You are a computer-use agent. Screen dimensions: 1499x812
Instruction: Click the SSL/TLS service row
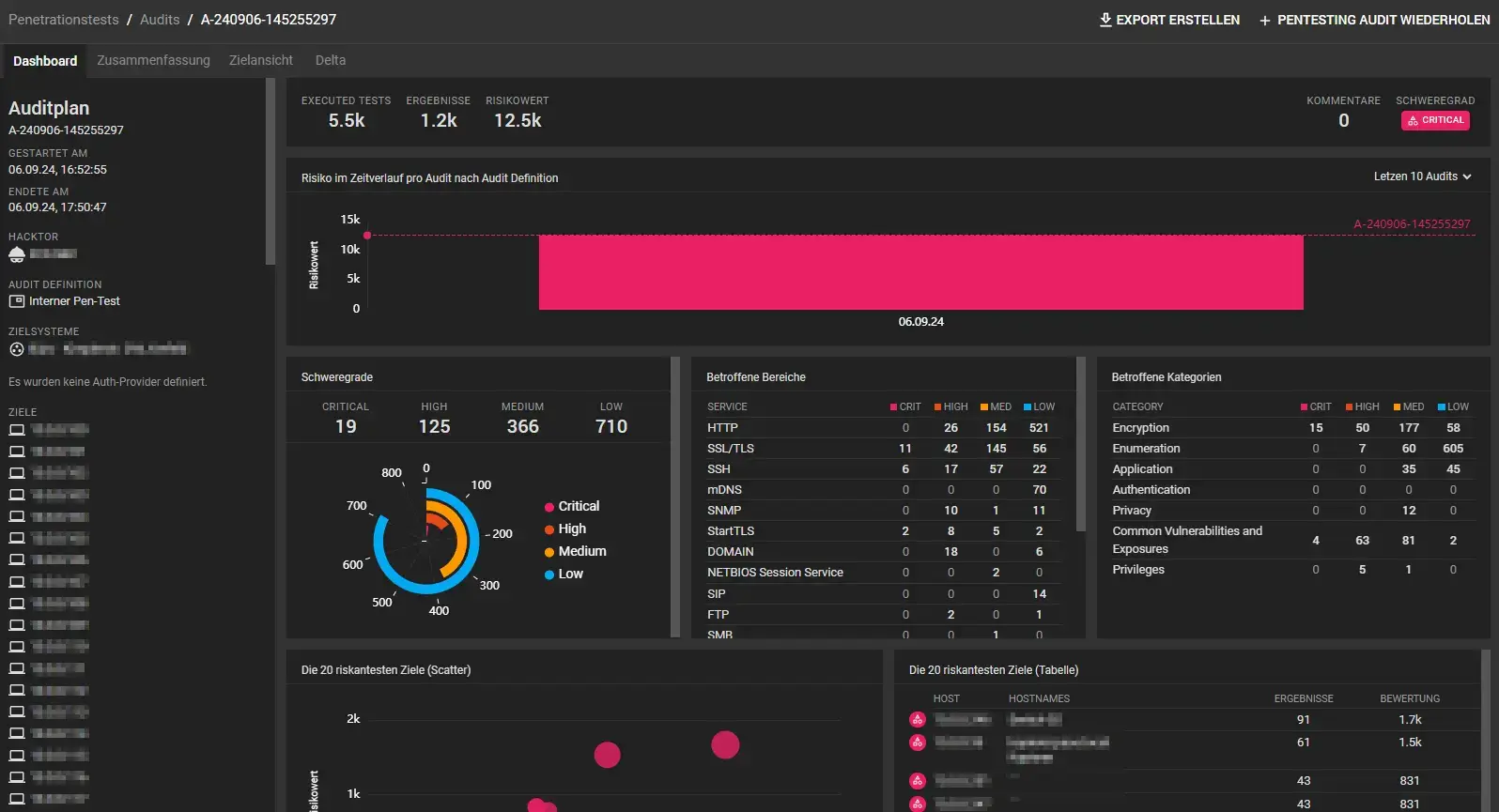click(883, 449)
